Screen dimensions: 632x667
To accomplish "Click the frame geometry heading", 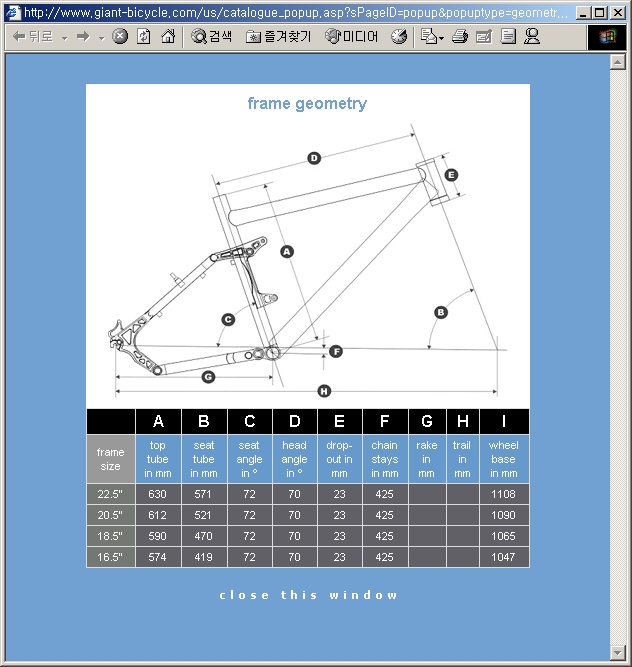I will [307, 103].
